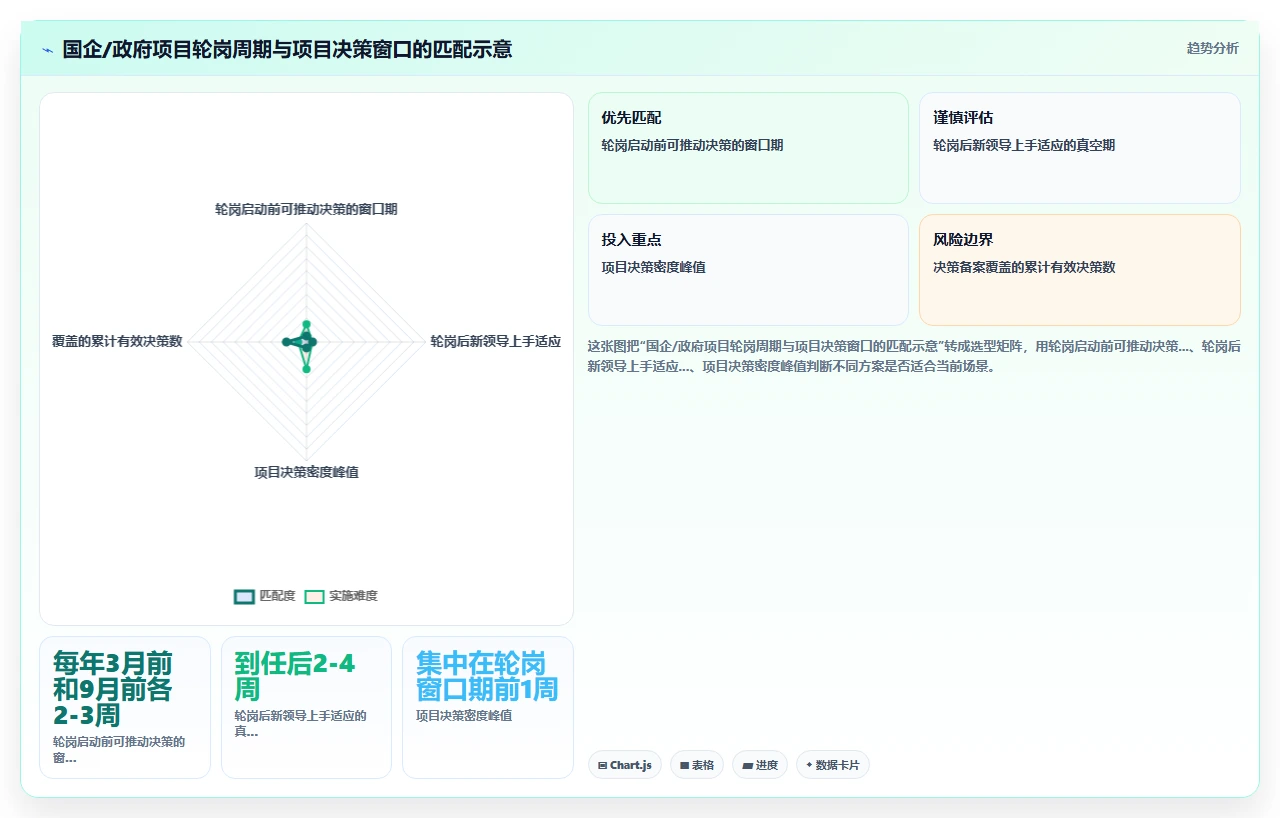
Task: Click the icon inside the Chart.js tag
Action: pos(602,765)
